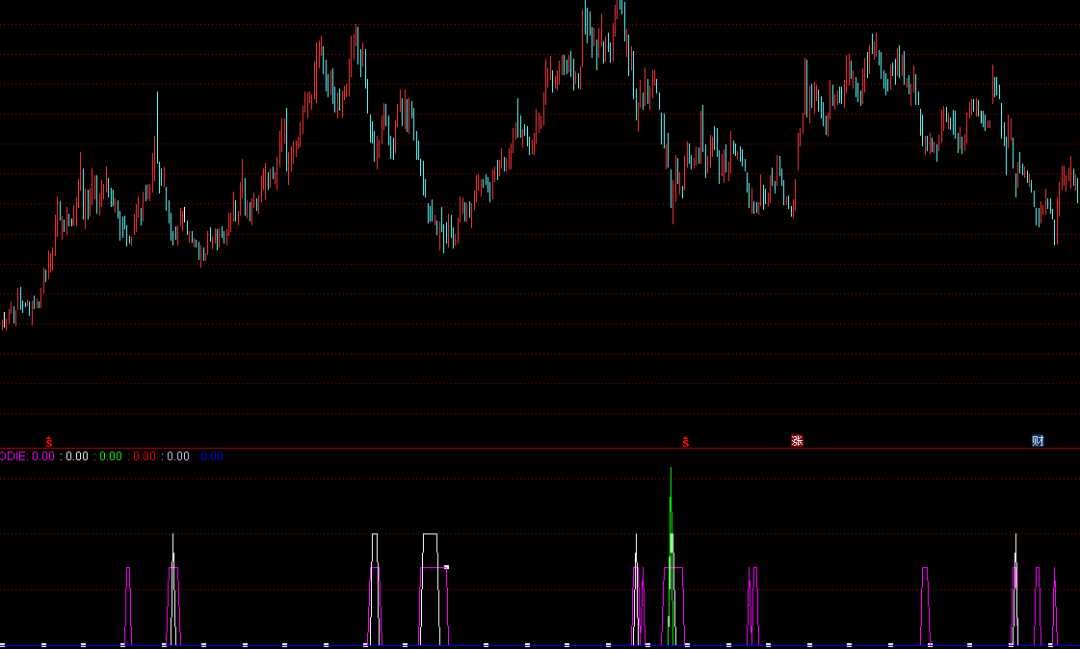
Task: Click the ODIE indicator name label
Action: click(x=13, y=456)
